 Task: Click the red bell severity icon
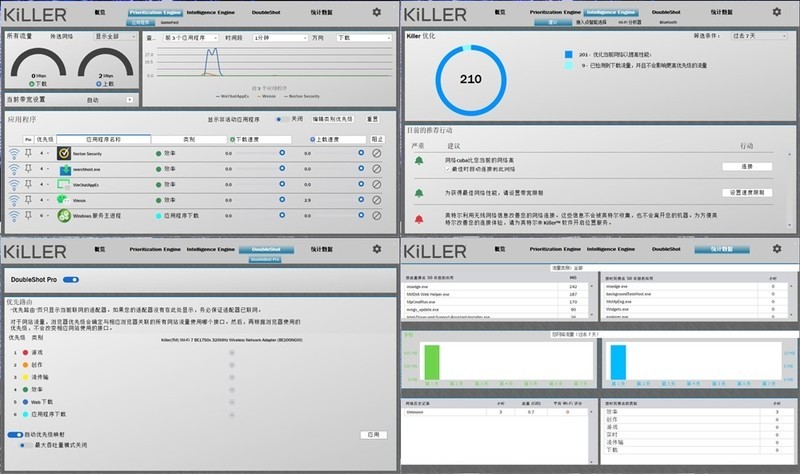tap(419, 219)
